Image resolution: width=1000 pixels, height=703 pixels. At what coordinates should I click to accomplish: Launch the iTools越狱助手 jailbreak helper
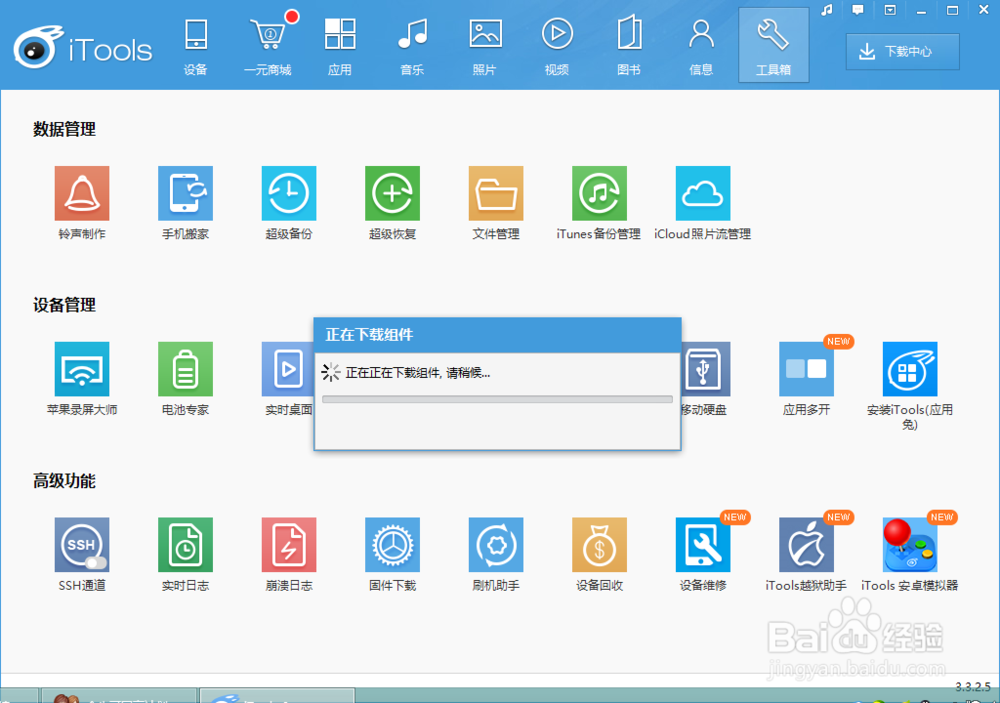(x=806, y=545)
